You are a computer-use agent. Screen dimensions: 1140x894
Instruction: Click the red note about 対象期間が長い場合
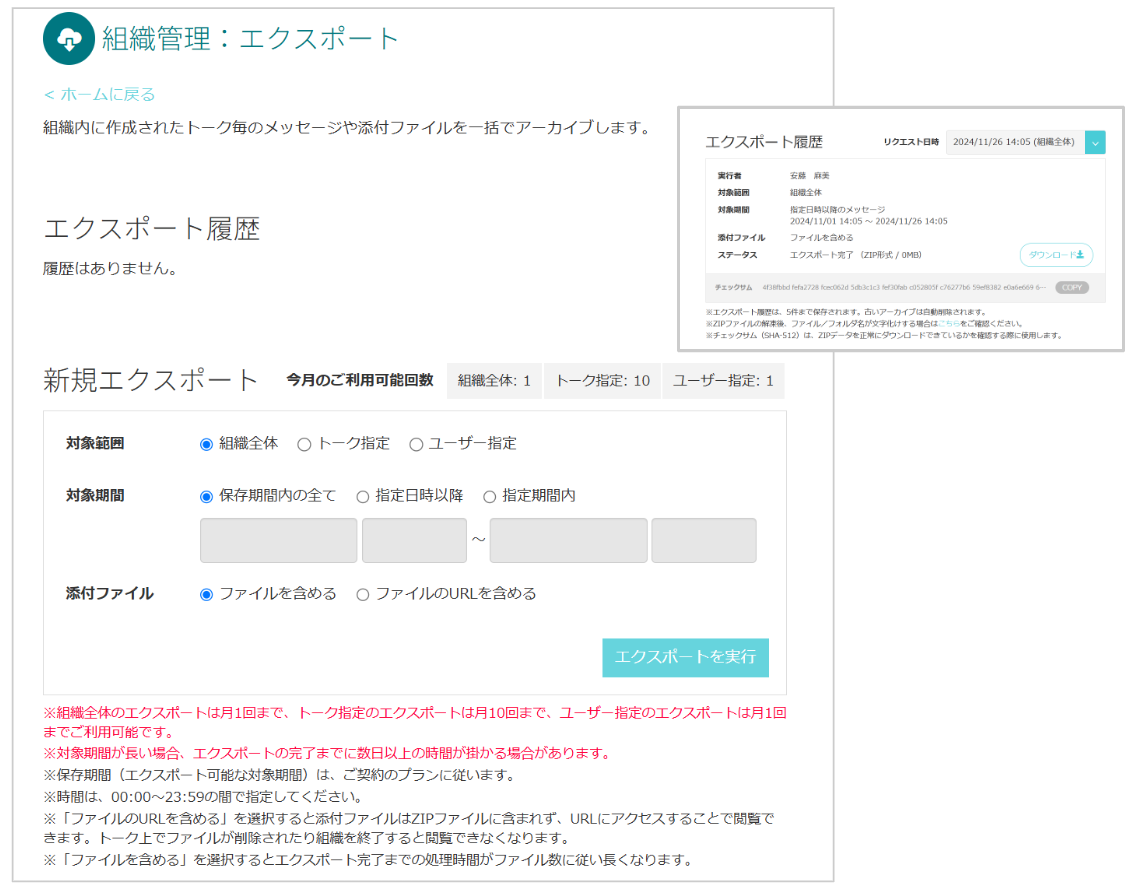coord(328,754)
